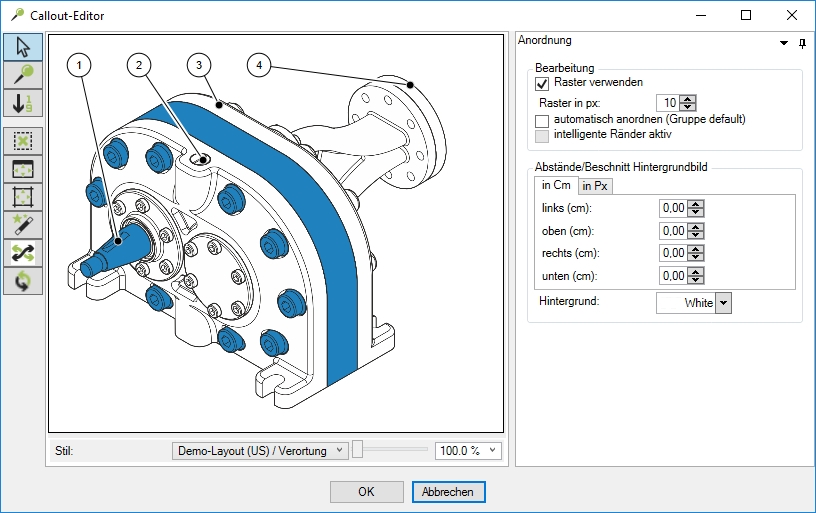Select the arrow pointer tool
Image resolution: width=816 pixels, height=513 pixels.
click(23, 47)
